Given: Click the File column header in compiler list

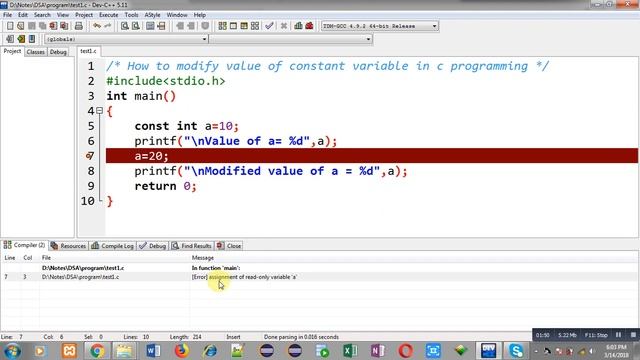Looking at the screenshot, I should 46,258.
